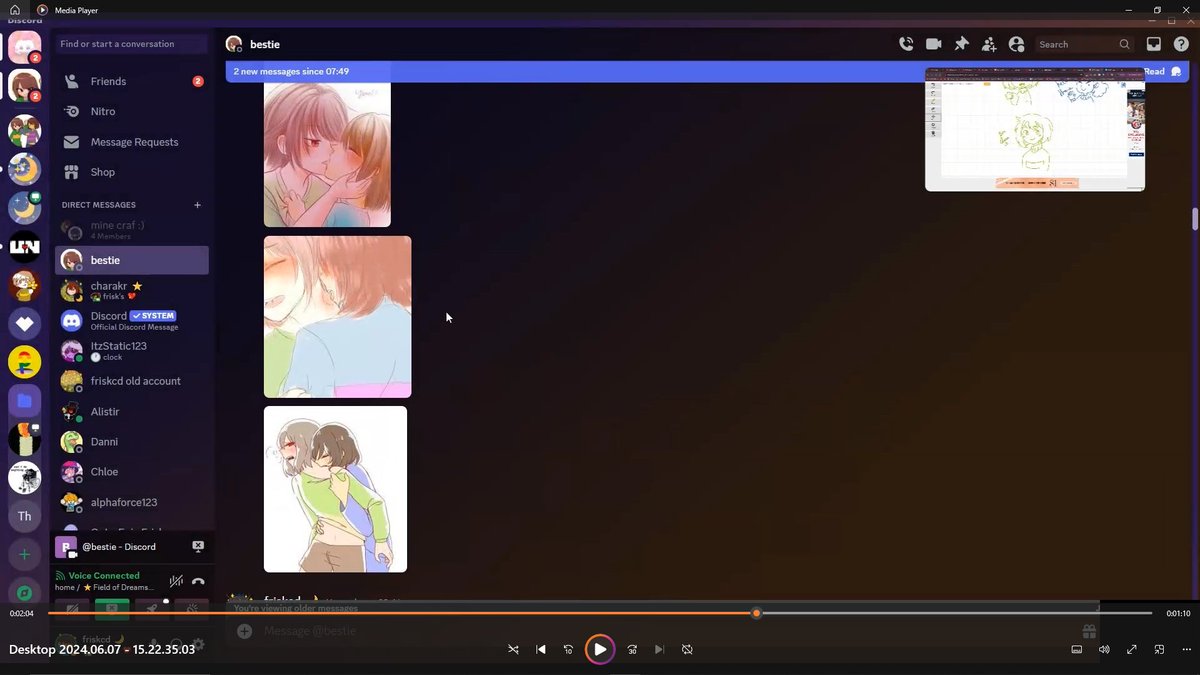The image size is (1200, 675).
Task: Open Discord SYSTEM official message
Action: coord(132,321)
